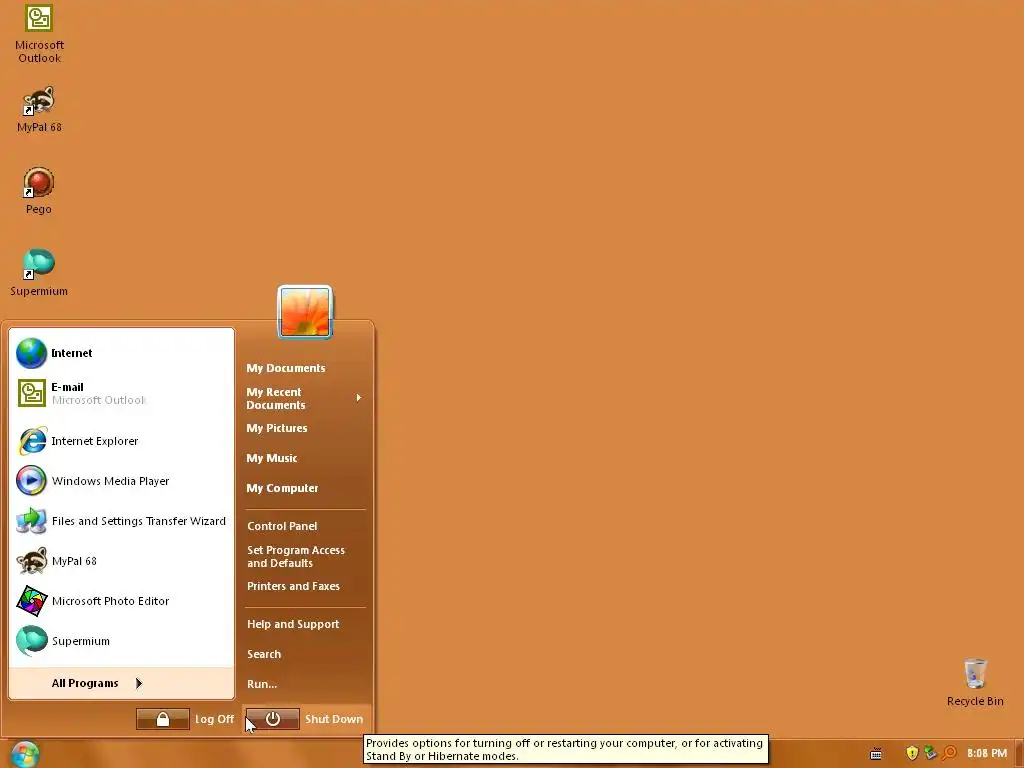Click the 8:08 PM taskbar clock
This screenshot has width=1024, height=768.
(x=987, y=753)
